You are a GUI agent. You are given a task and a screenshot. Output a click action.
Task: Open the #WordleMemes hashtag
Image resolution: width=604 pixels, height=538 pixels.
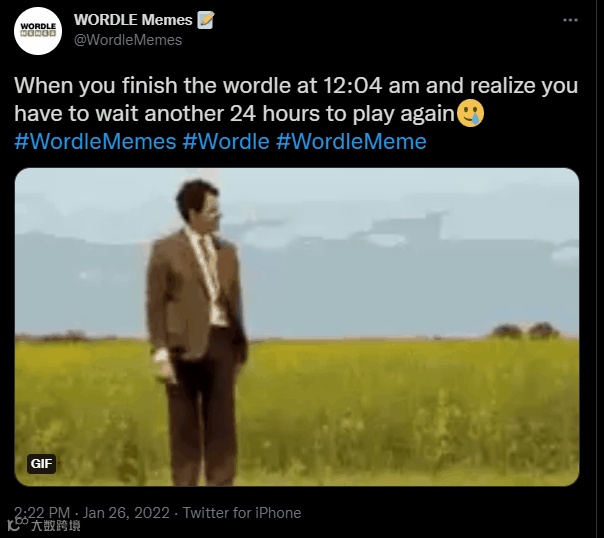[95, 141]
